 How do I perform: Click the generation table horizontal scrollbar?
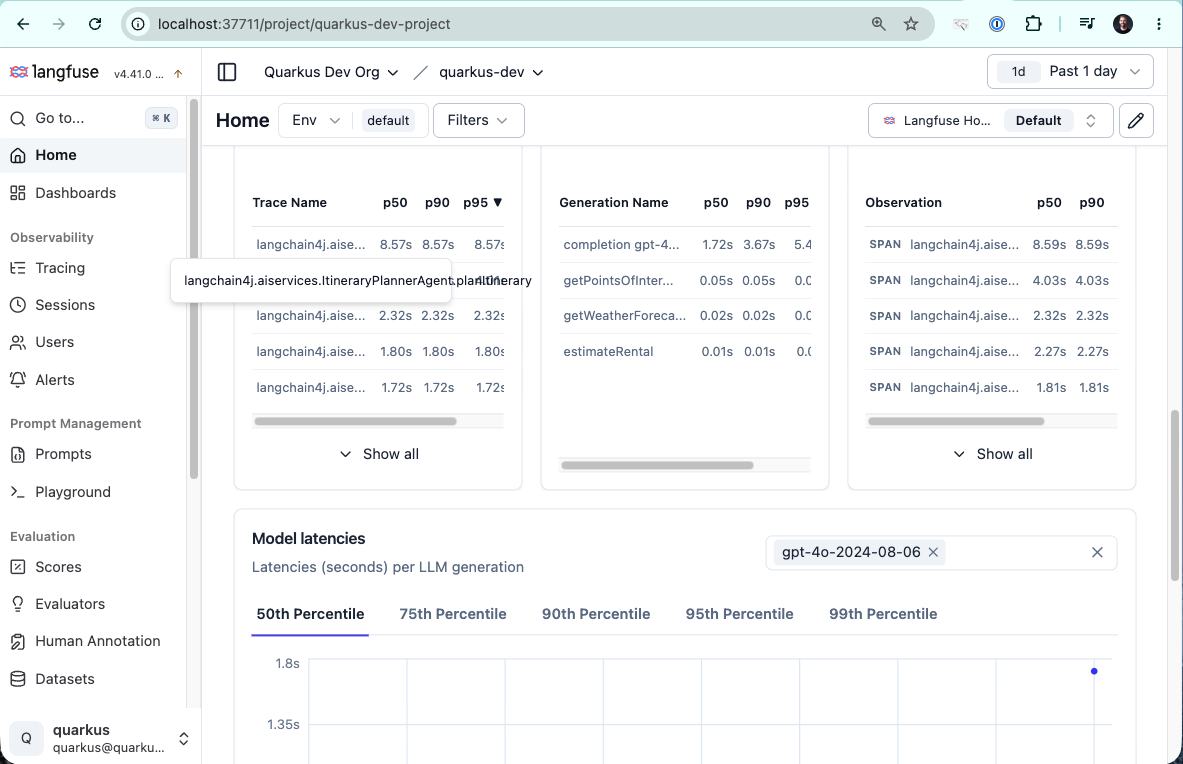coord(657,465)
